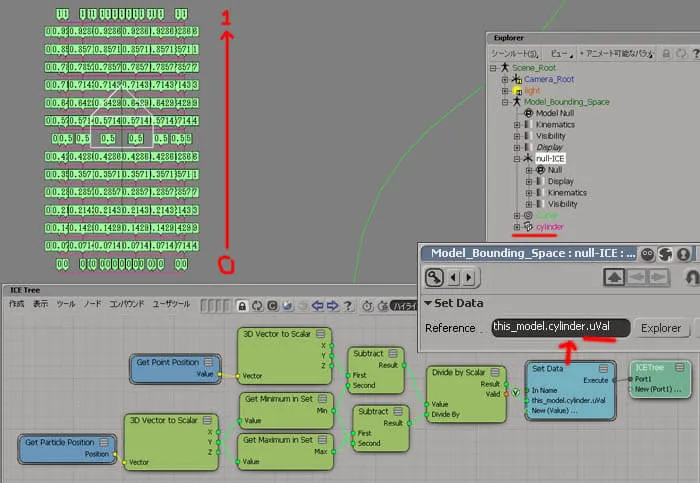Click the key icon in property editor

coord(434,277)
